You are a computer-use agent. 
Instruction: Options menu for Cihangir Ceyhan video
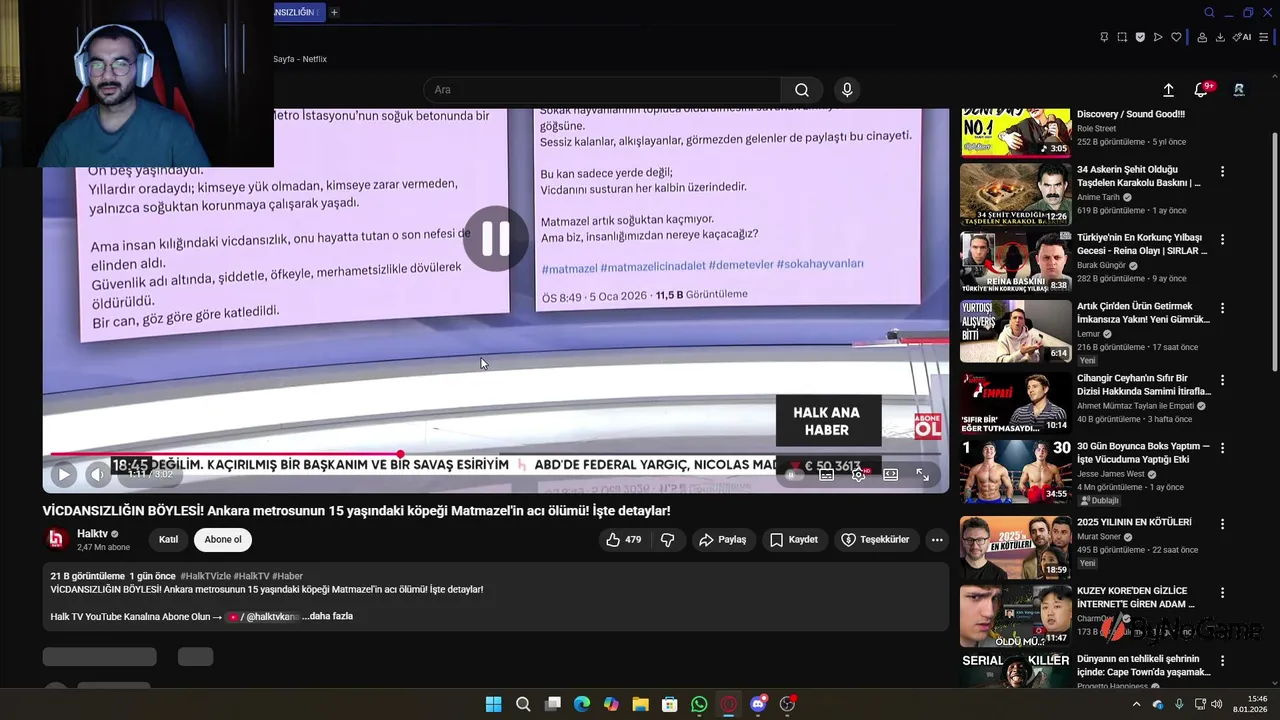[1222, 380]
